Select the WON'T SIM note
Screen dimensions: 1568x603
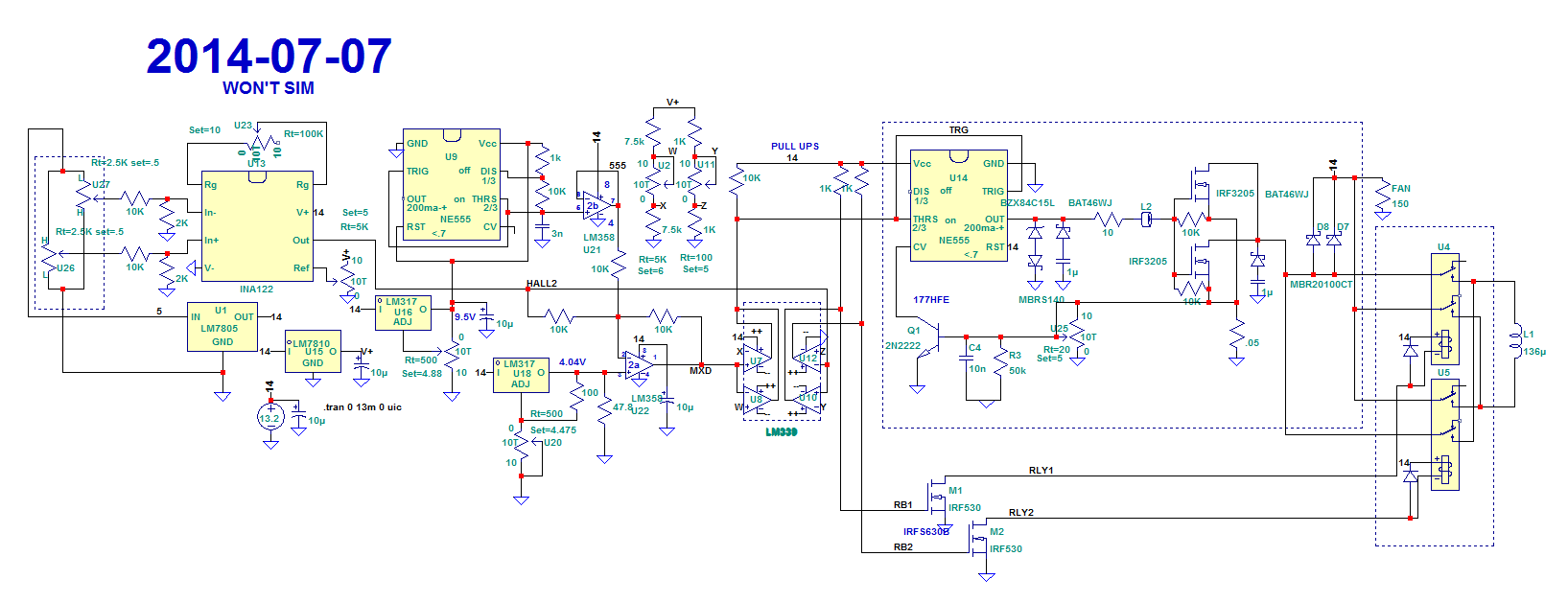click(x=269, y=88)
